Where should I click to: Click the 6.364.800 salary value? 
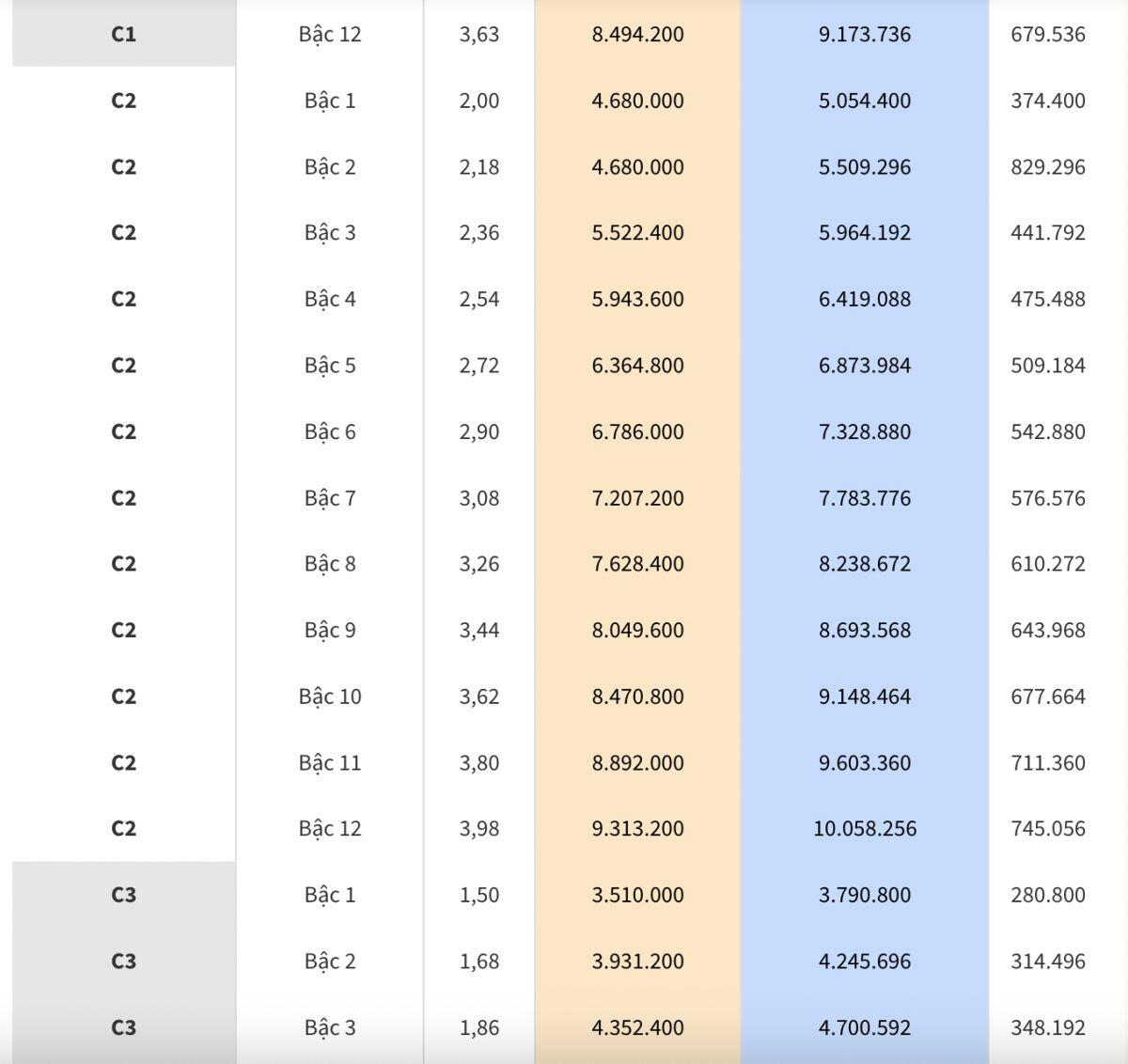(637, 365)
